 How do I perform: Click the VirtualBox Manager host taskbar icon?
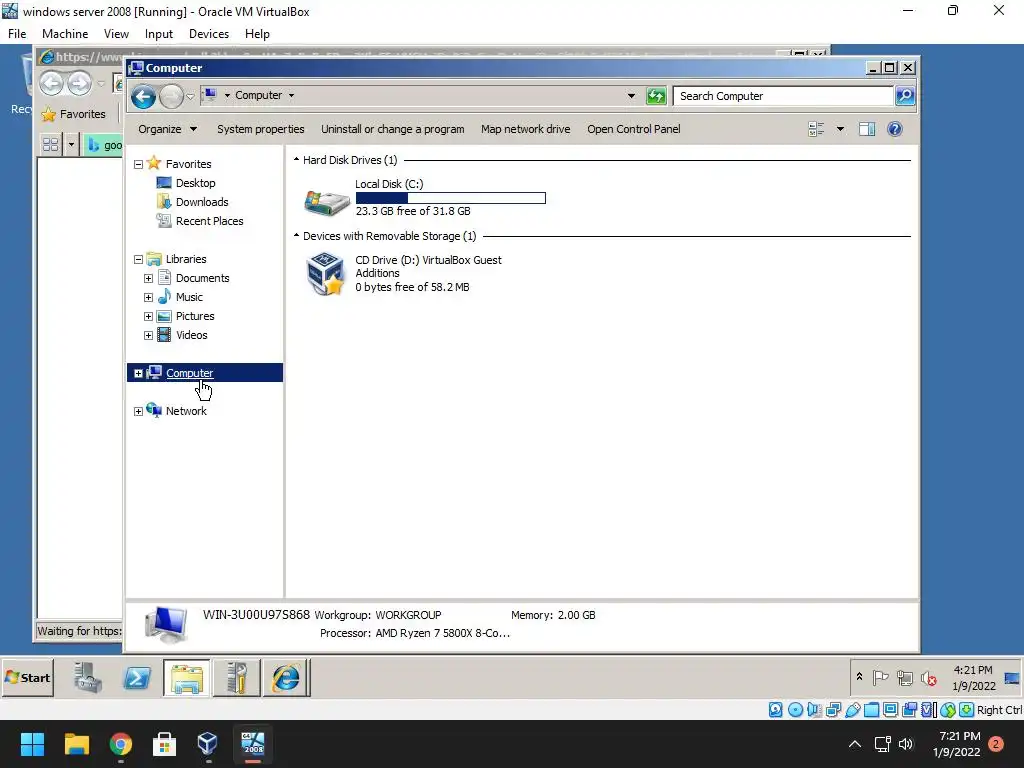208,744
